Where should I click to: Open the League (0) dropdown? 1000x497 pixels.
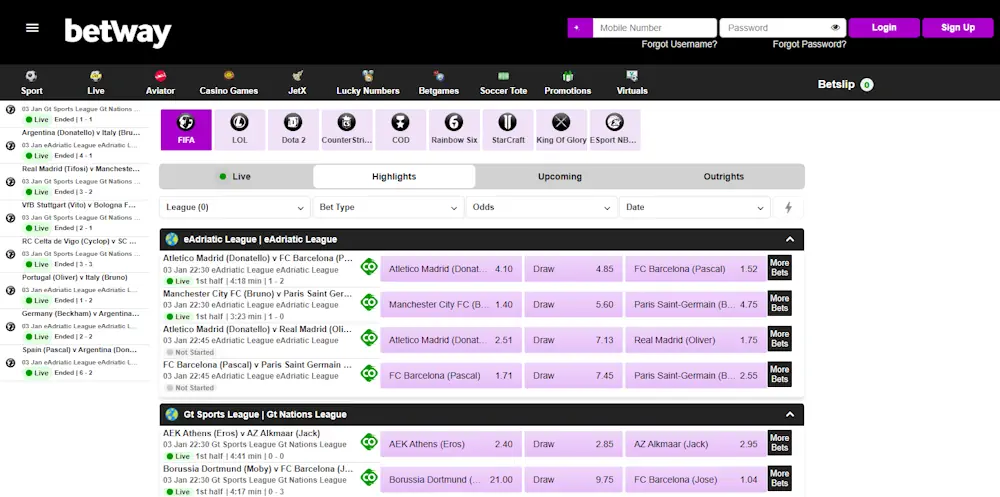pyautogui.click(x=235, y=207)
